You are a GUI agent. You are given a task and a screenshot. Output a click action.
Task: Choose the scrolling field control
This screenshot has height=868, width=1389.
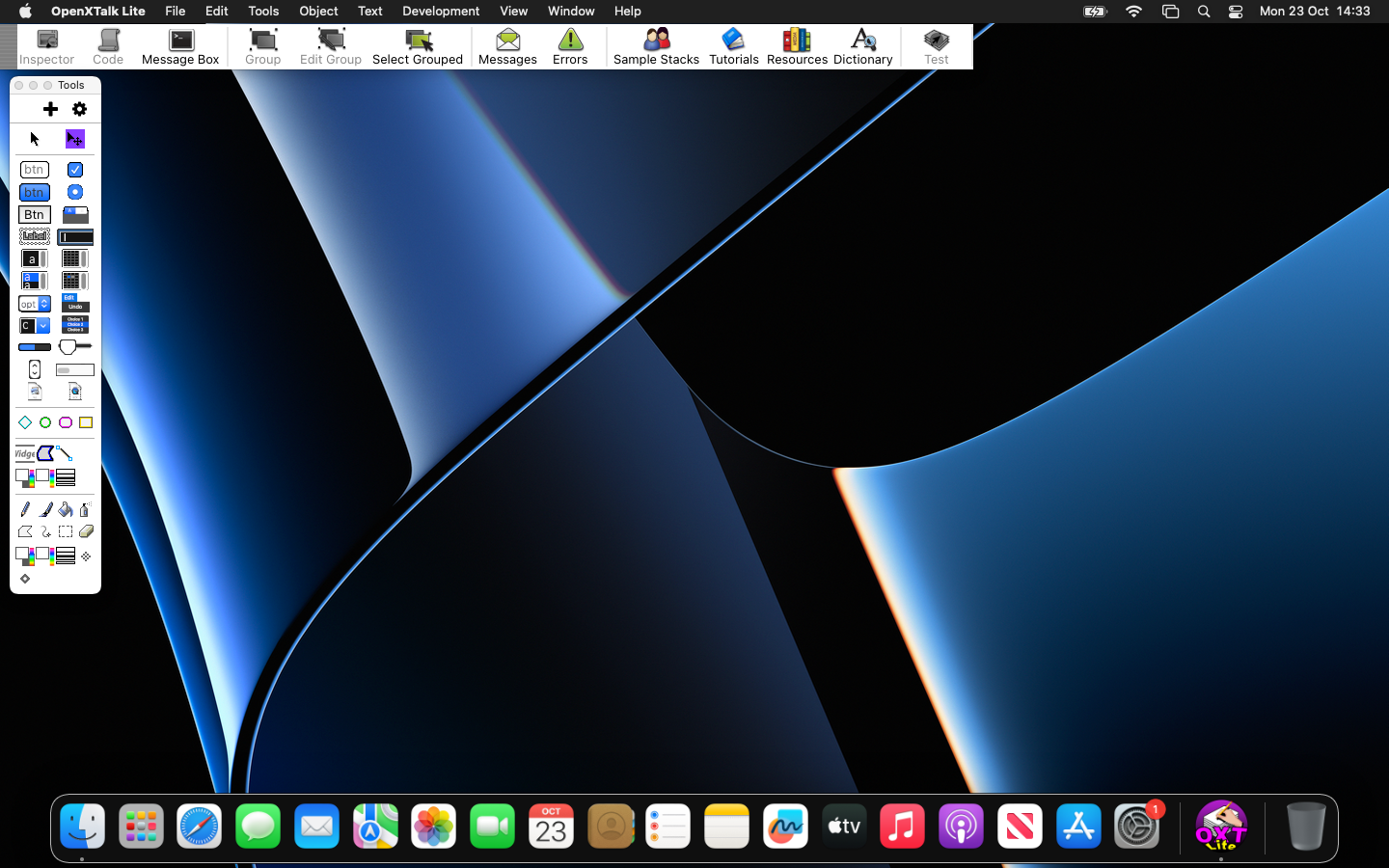35,258
